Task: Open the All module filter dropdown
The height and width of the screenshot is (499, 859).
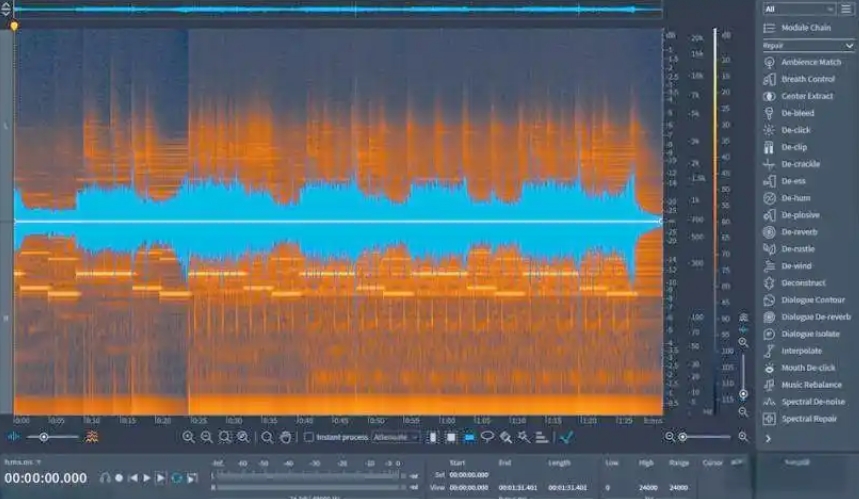Action: [x=799, y=9]
